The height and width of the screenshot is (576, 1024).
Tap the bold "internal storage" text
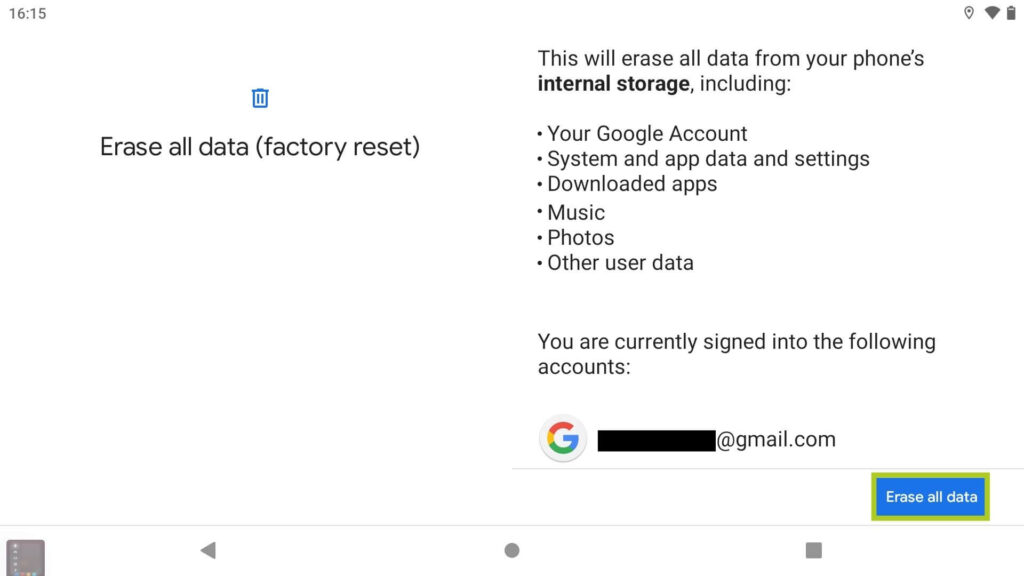coord(613,84)
